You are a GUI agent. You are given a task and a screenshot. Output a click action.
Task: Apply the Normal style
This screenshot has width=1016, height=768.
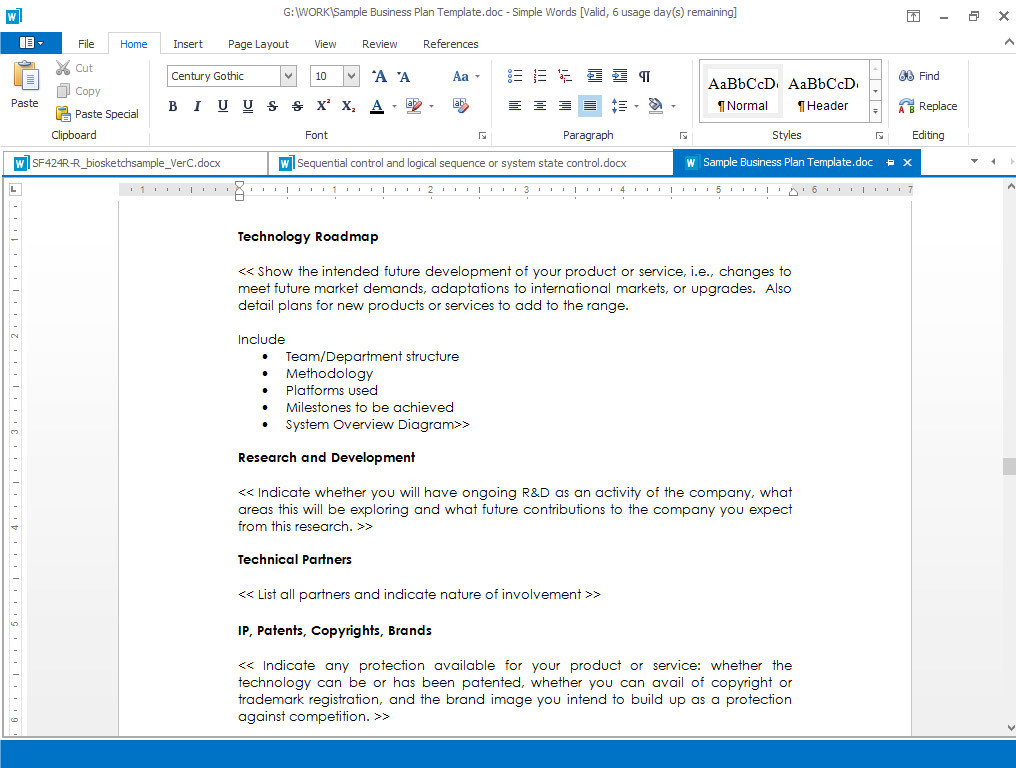[x=743, y=92]
